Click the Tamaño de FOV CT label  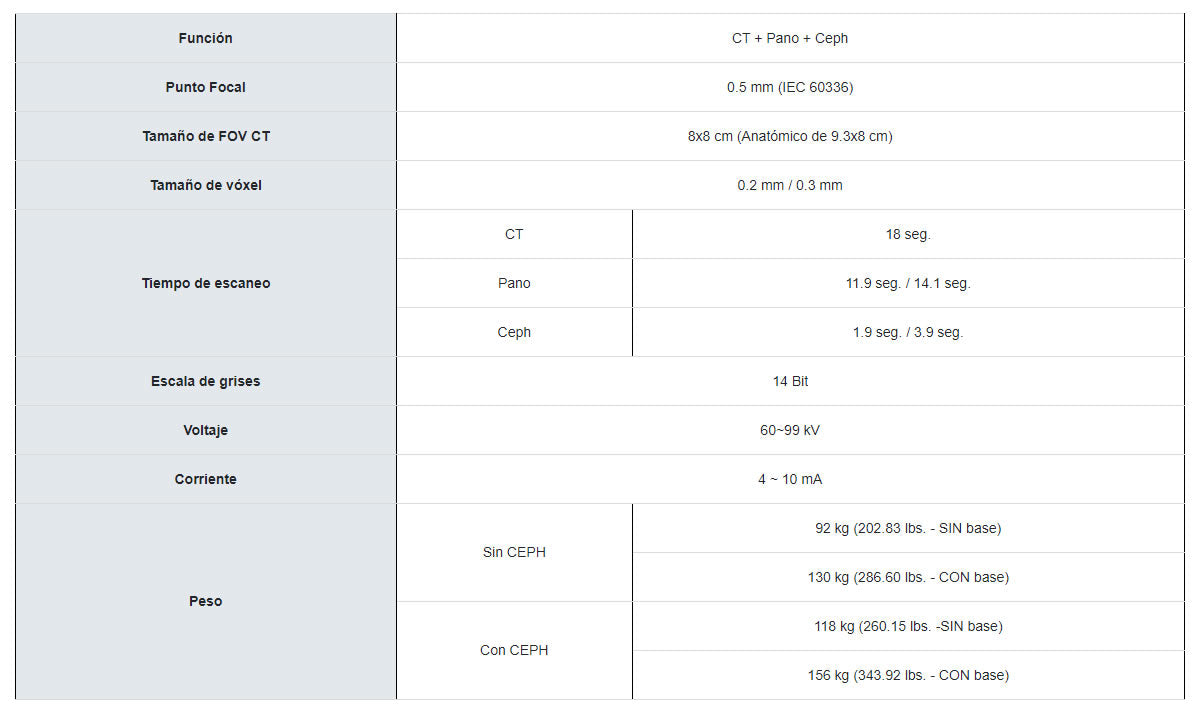pyautogui.click(x=205, y=136)
